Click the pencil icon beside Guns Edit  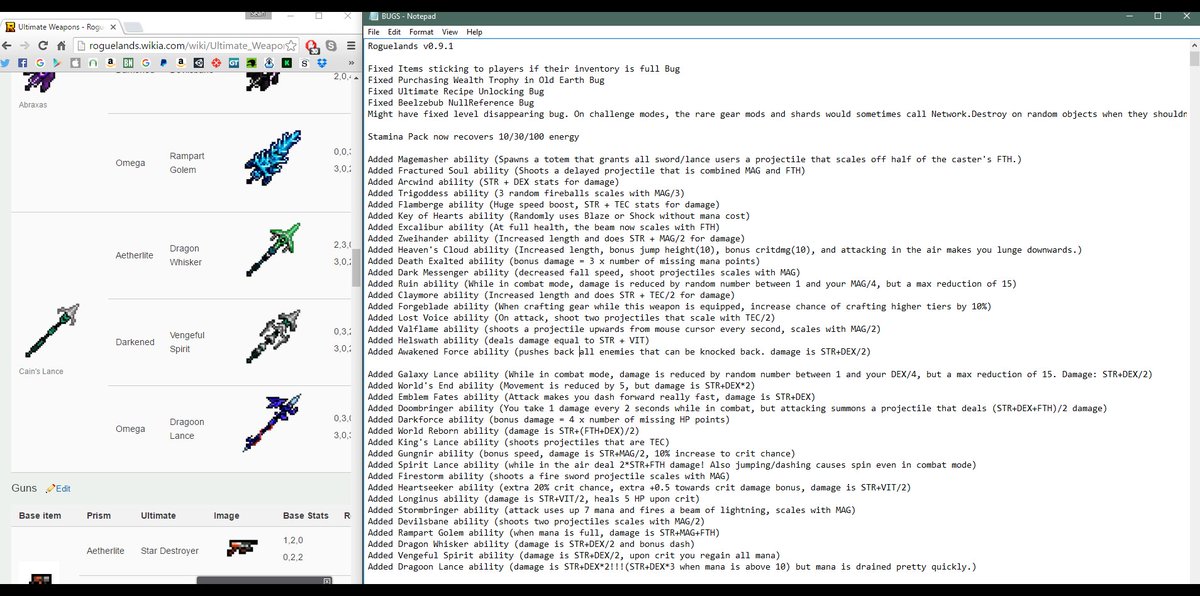(51, 488)
